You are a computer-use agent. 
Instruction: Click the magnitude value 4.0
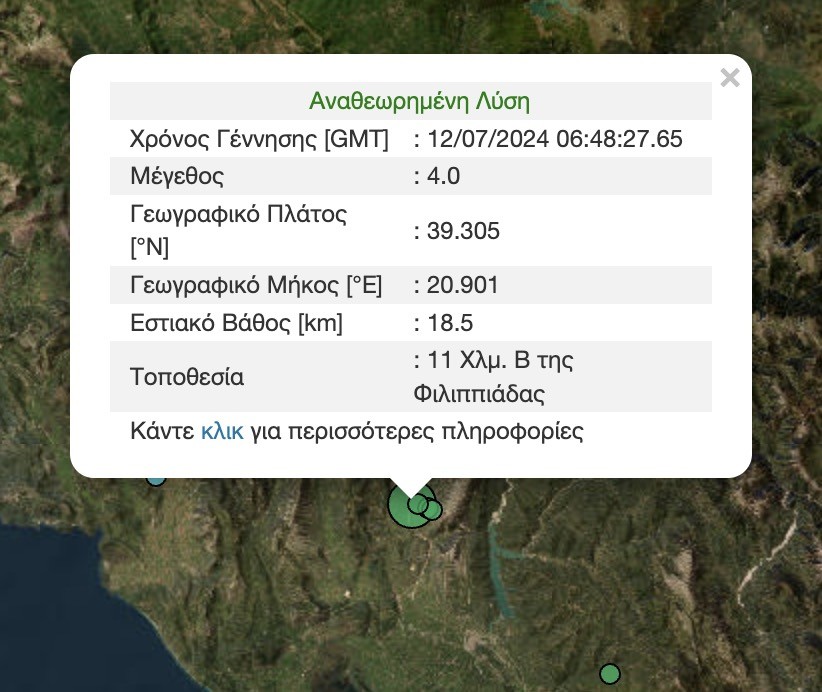(444, 176)
